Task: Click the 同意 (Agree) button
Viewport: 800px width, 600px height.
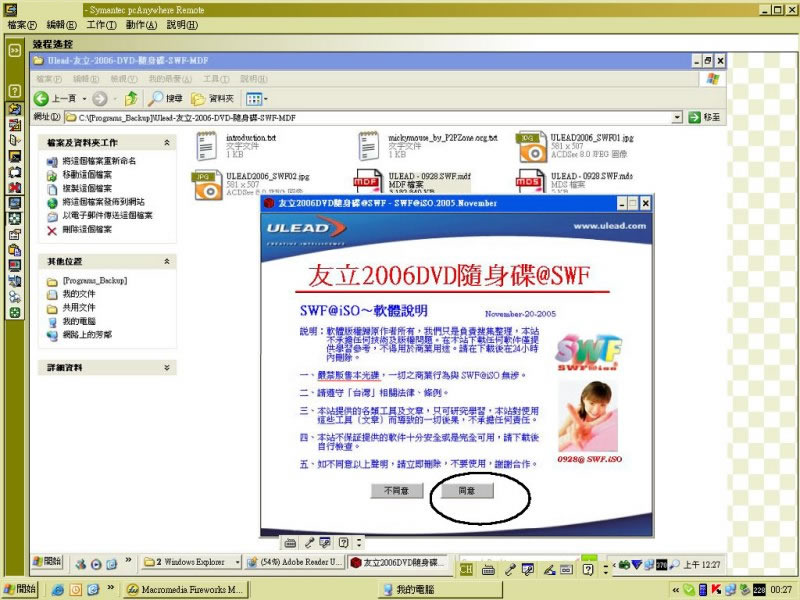Action: (x=467, y=491)
